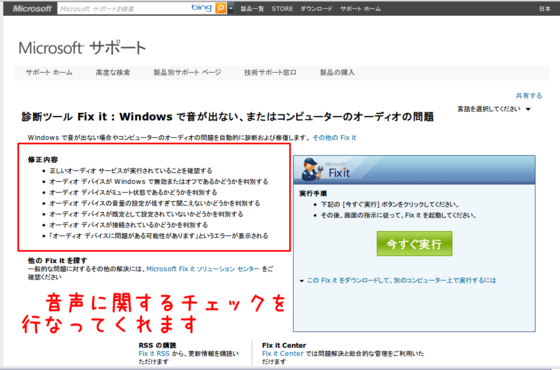560x370 pixels.
Task: Click bullet 正しいオーディオ サービスが実行されている
Action: pos(131,171)
